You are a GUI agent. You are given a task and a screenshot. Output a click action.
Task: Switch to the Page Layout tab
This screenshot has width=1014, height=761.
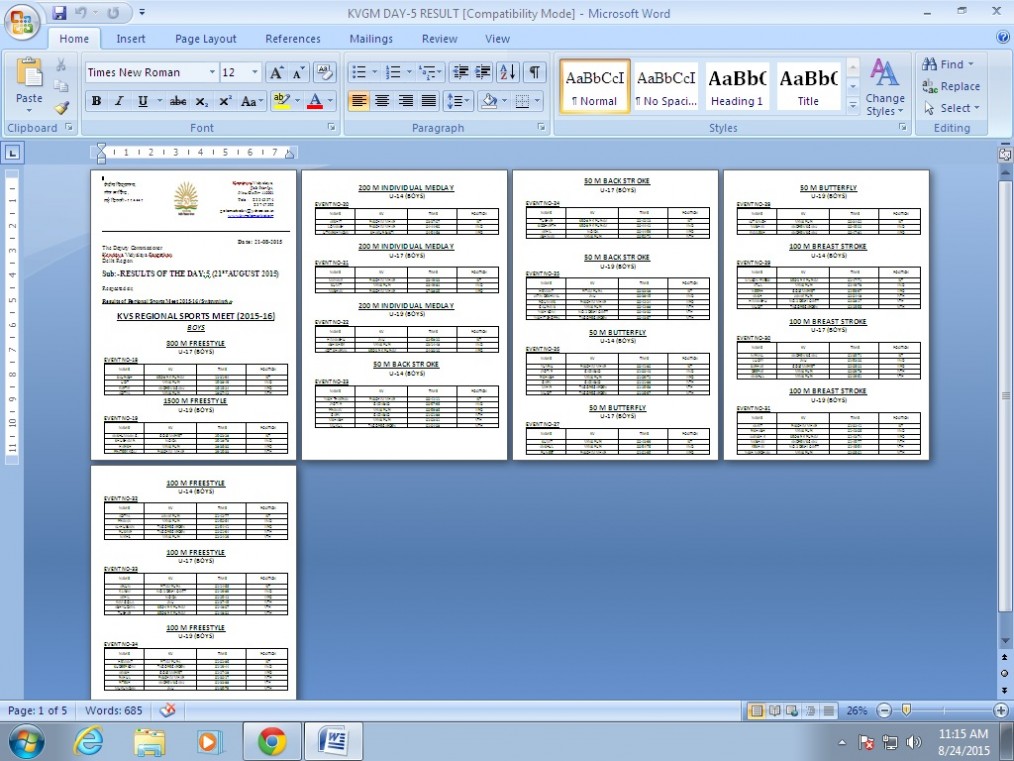(205, 39)
